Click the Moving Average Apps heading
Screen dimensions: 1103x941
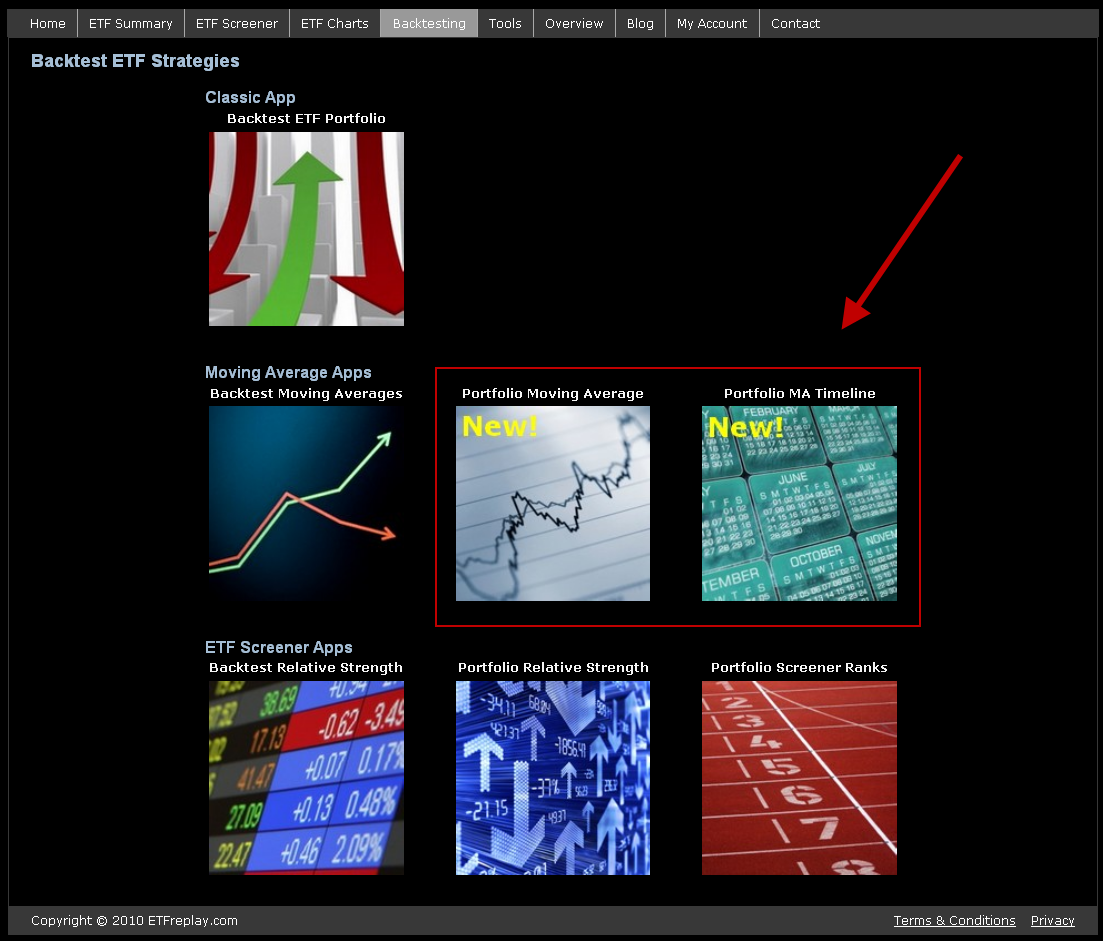tap(288, 372)
